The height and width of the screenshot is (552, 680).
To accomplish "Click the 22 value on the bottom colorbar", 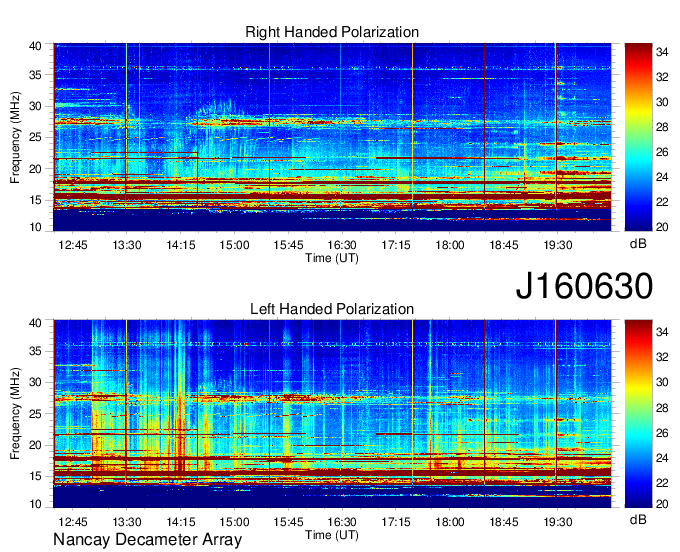I will 662,483.
